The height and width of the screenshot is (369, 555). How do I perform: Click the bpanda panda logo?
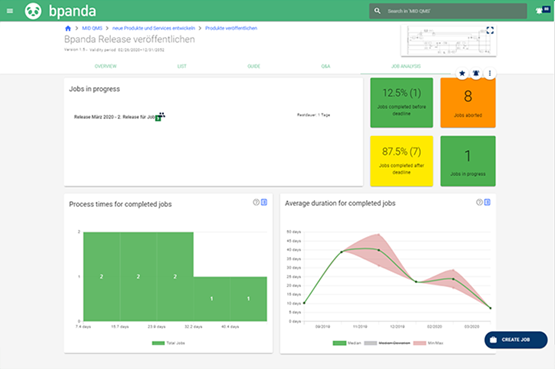tap(33, 11)
